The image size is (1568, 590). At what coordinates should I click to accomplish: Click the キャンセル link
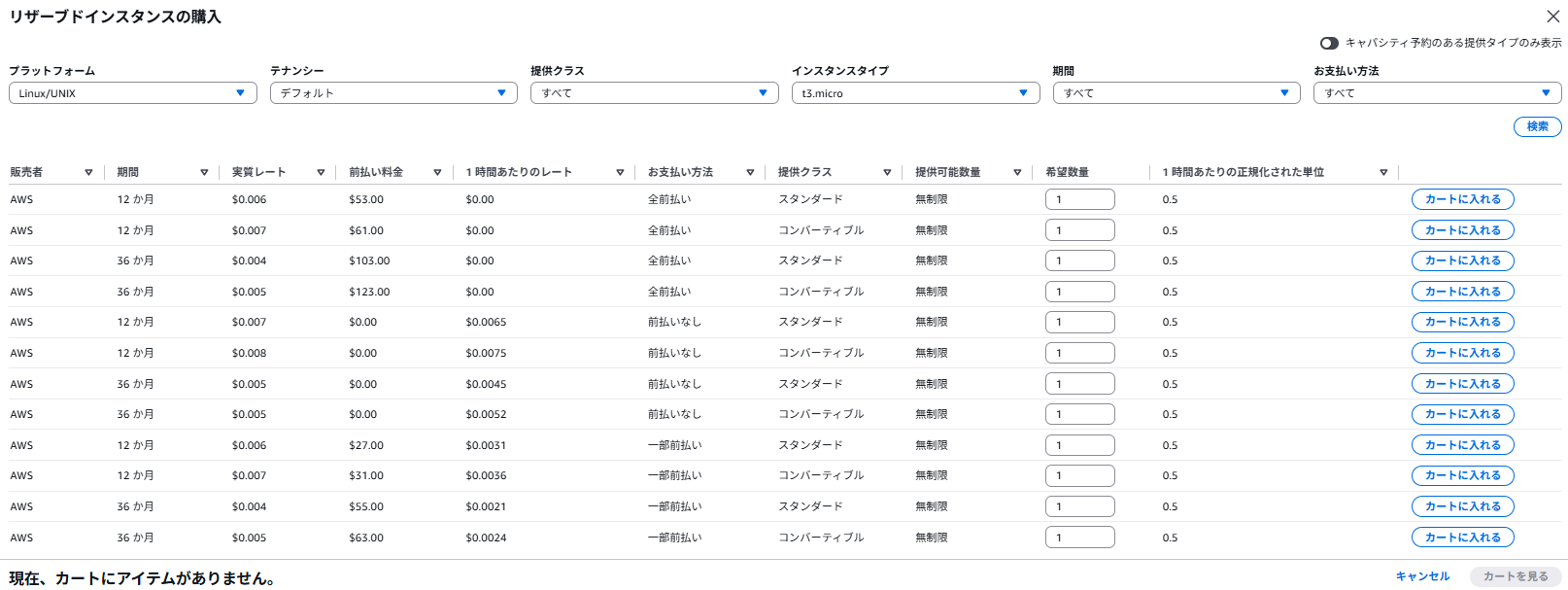1422,576
